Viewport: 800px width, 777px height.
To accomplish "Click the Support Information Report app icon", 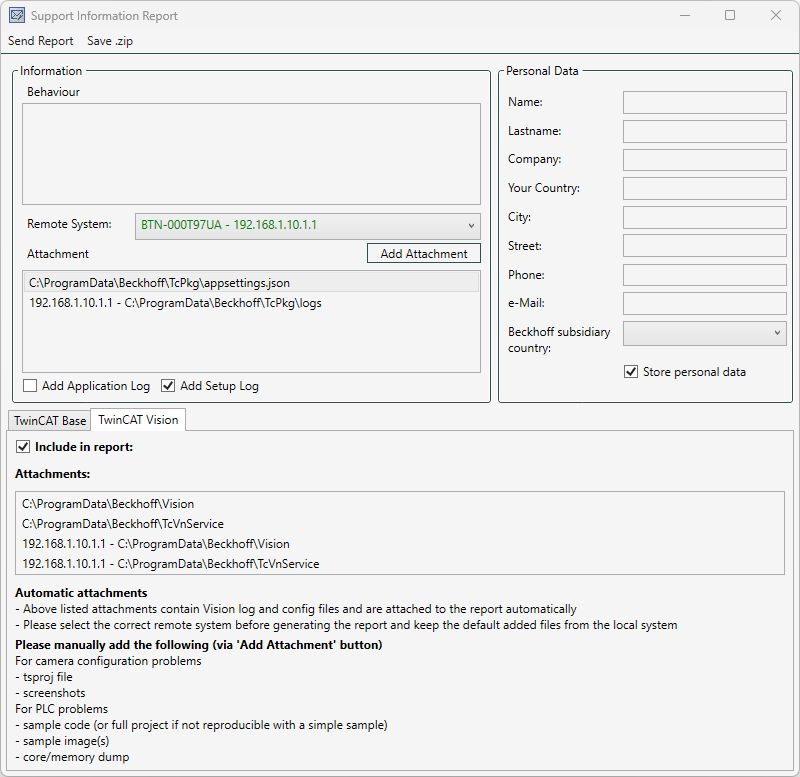I will 16,16.
